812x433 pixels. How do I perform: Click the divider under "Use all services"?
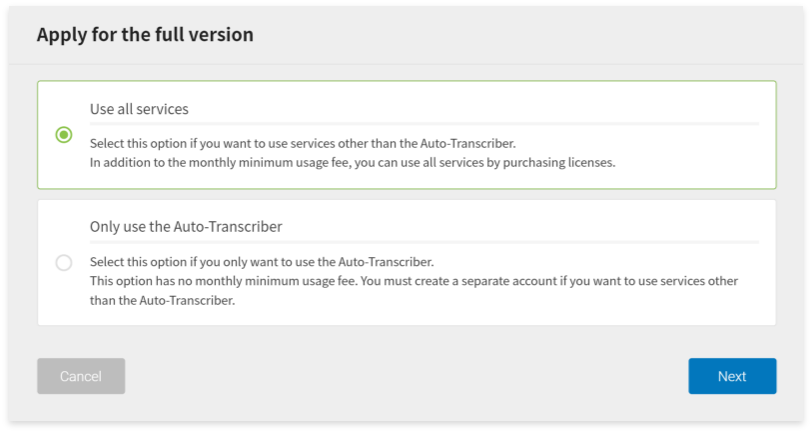pyautogui.click(x=424, y=124)
